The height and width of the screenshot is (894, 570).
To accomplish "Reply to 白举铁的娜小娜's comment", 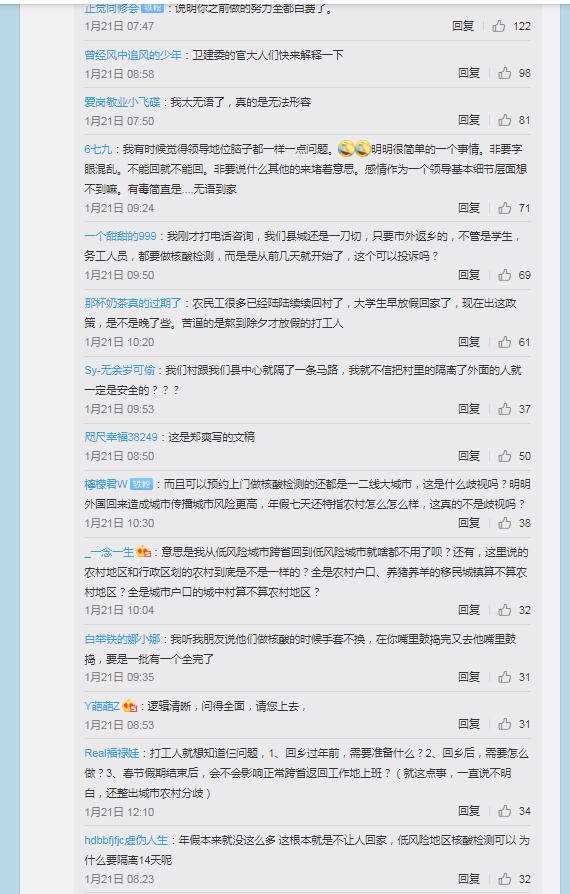I will click(469, 677).
